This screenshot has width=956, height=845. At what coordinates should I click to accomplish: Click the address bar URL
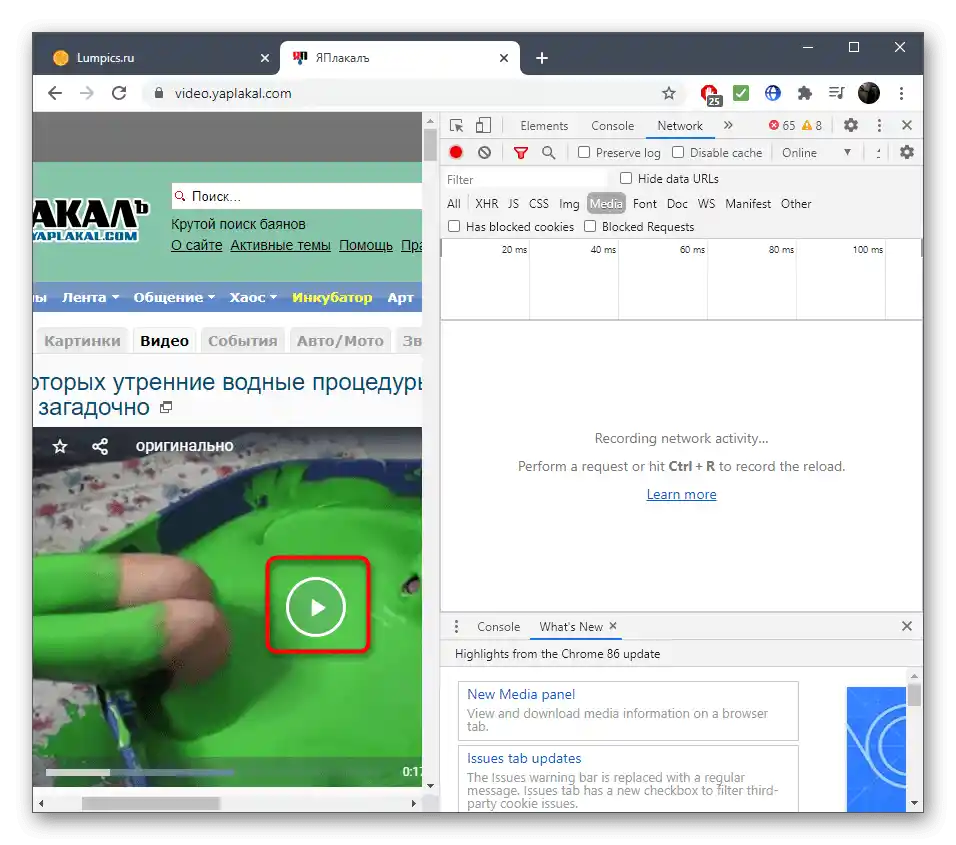233,93
